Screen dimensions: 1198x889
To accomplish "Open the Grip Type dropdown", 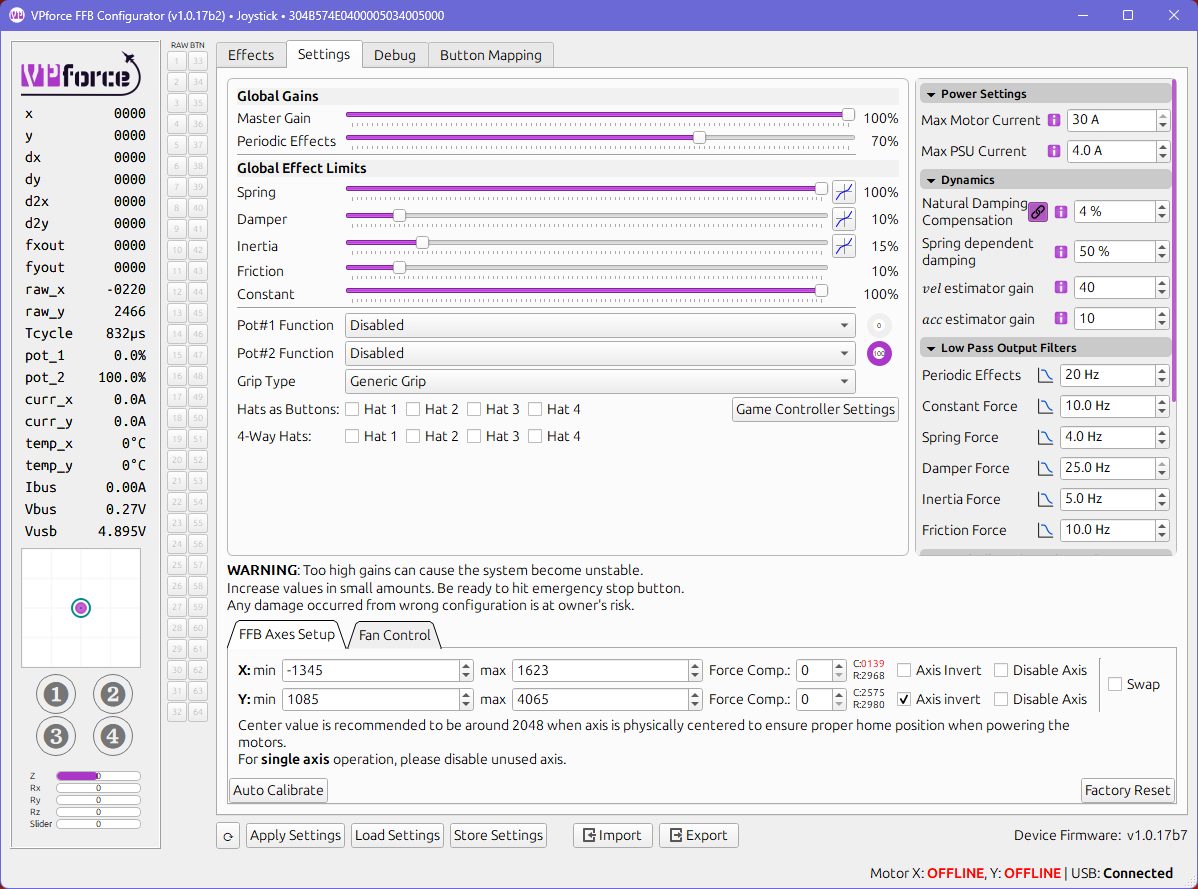I will tap(600, 381).
